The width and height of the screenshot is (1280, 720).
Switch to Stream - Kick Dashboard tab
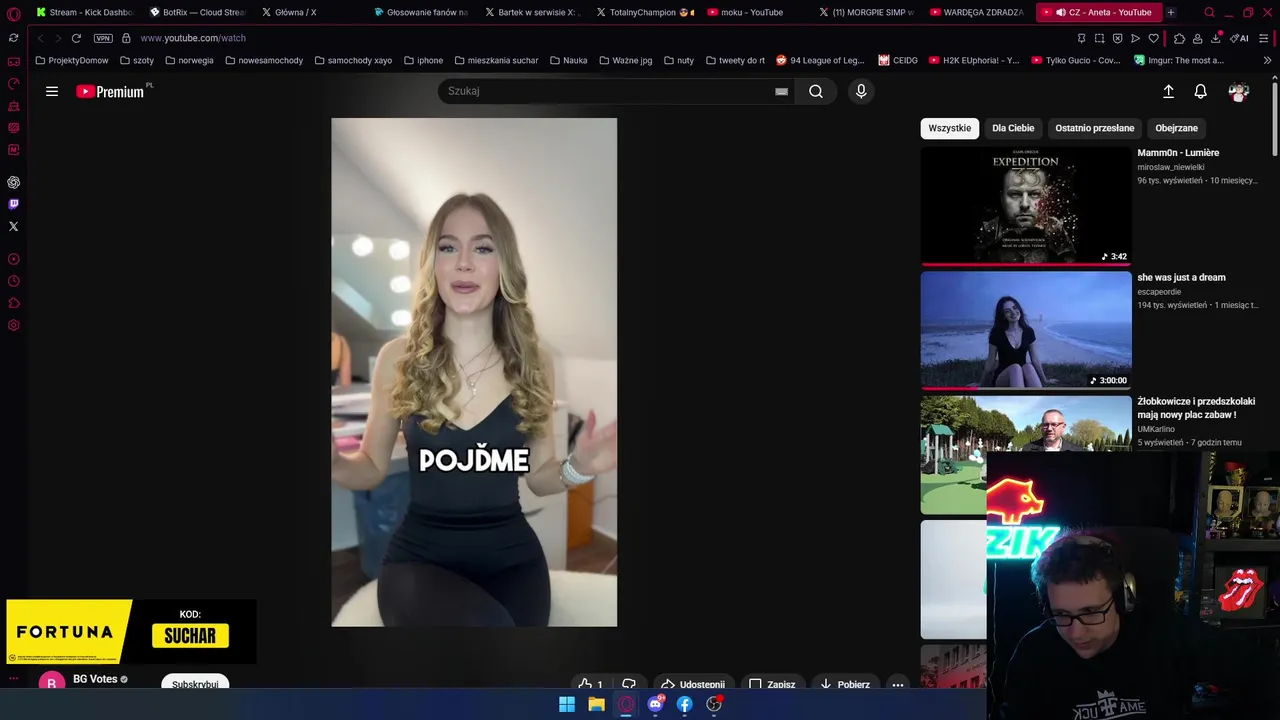point(84,13)
